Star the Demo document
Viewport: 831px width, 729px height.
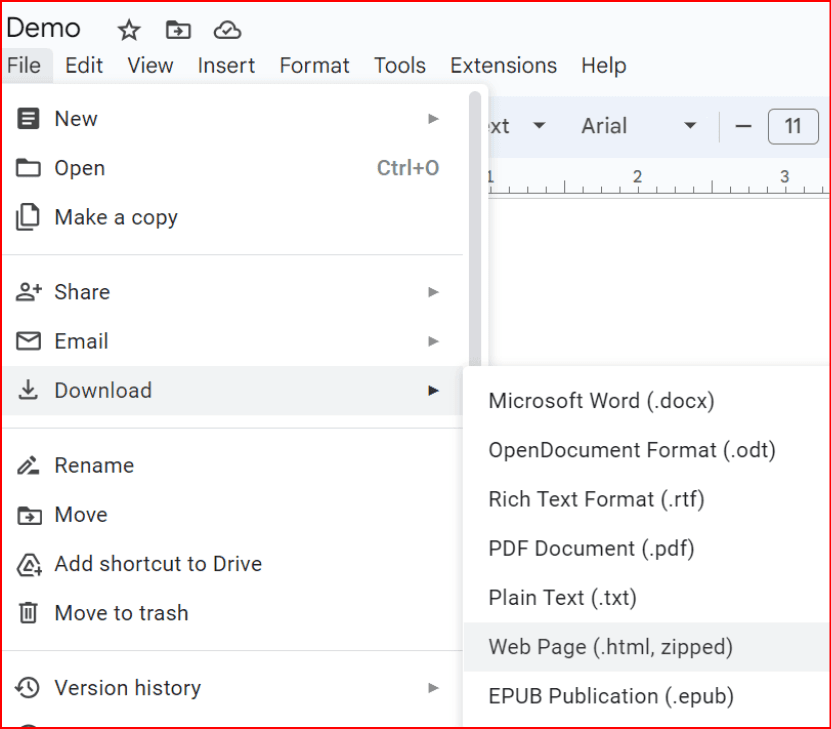pos(129,30)
